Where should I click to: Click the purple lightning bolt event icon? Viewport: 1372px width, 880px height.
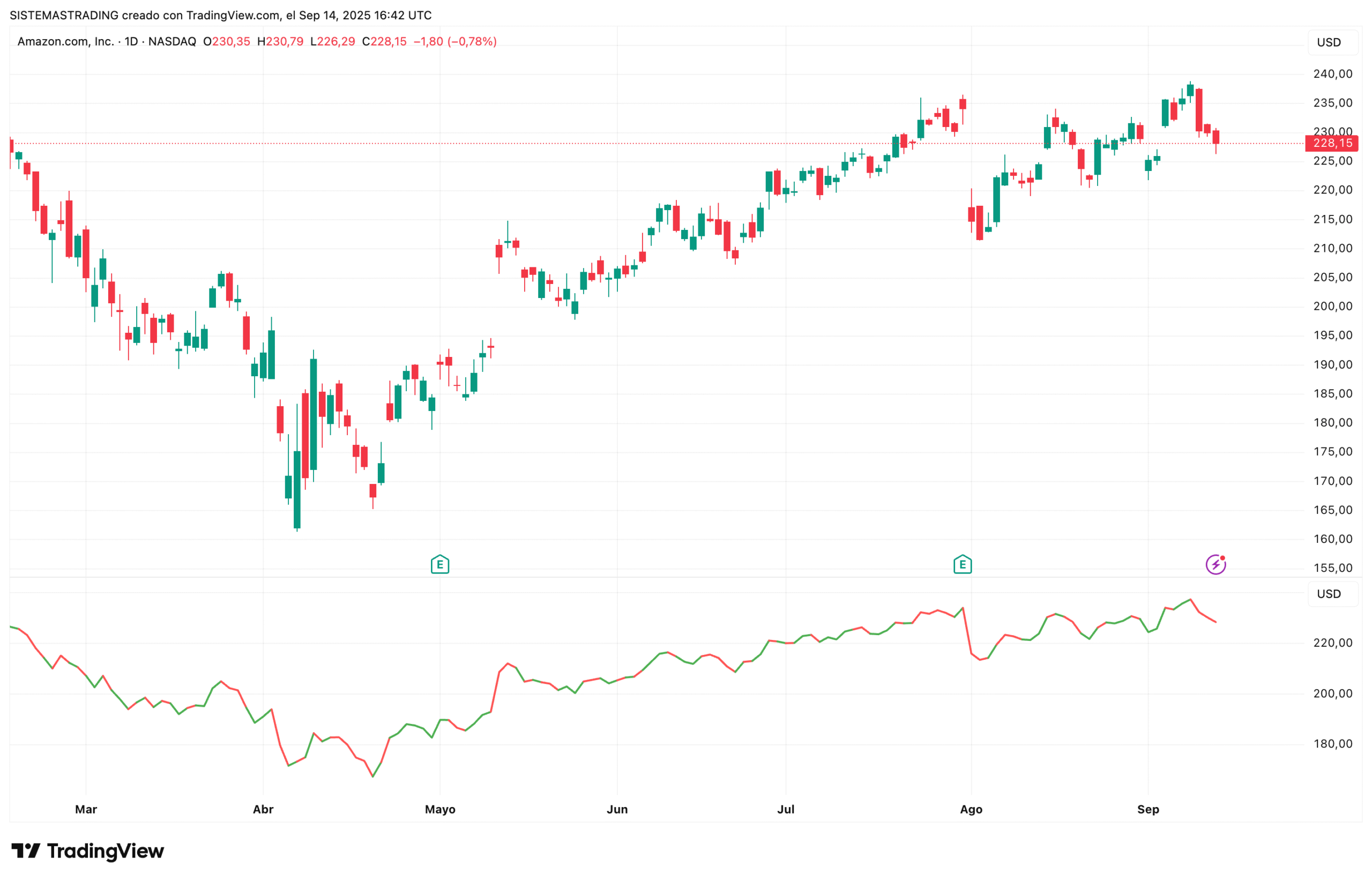click(1215, 564)
